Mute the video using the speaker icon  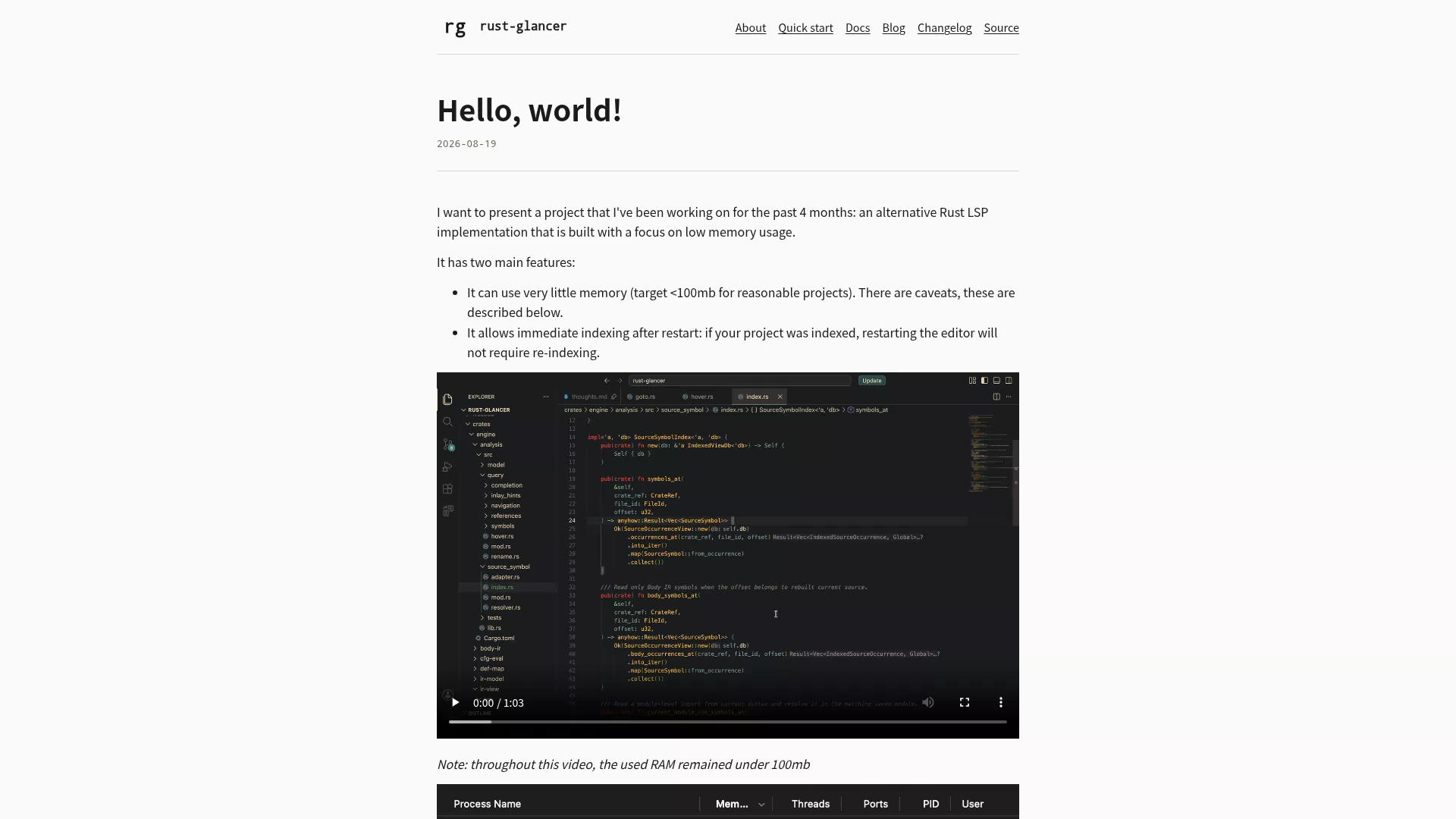pos(928,703)
